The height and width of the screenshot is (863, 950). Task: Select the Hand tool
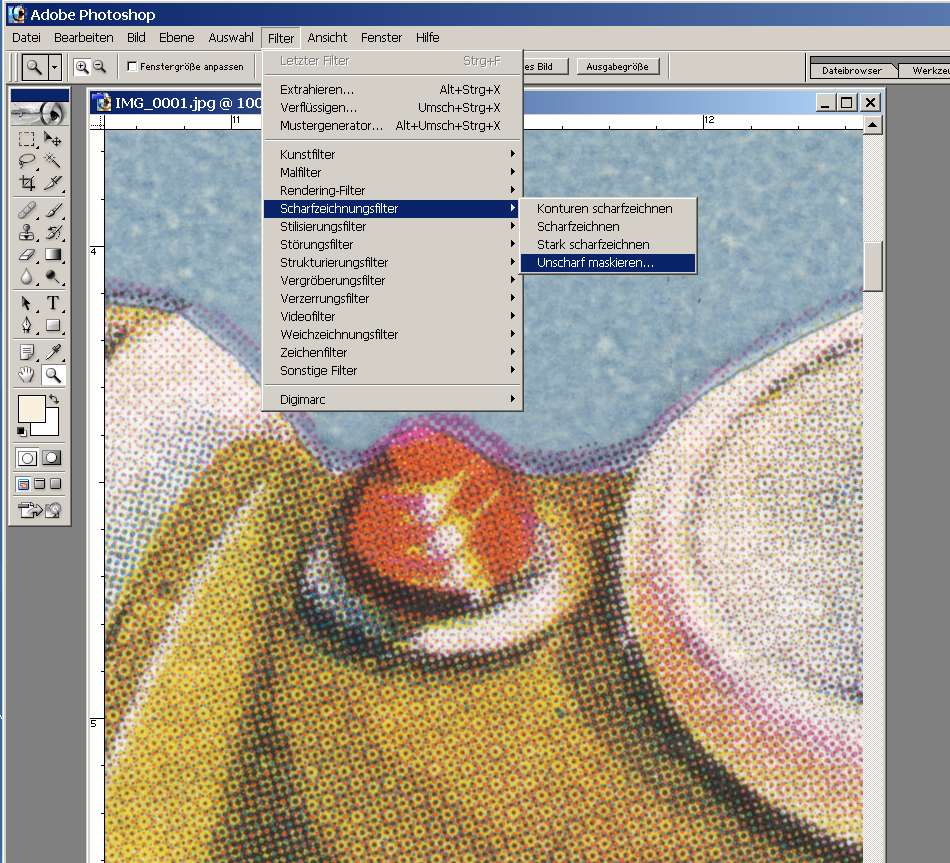coord(27,375)
